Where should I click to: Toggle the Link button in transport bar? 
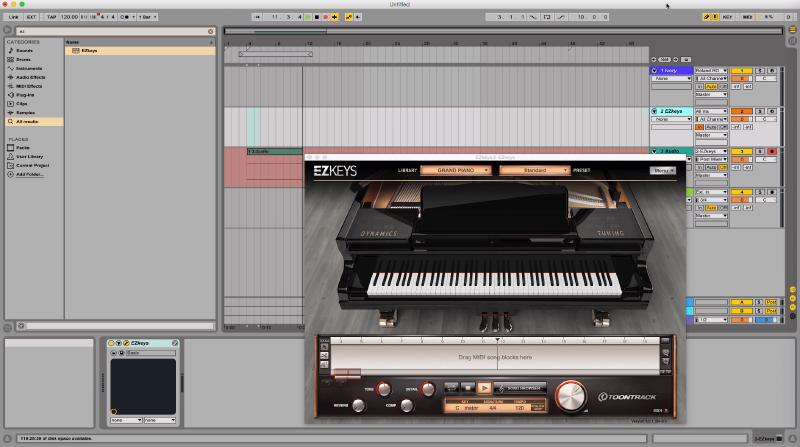[x=12, y=17]
